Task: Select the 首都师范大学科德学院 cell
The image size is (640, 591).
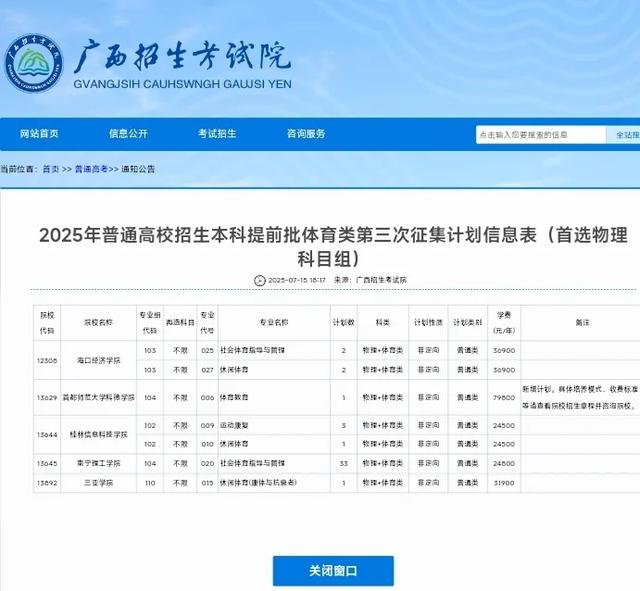Action: (98, 398)
